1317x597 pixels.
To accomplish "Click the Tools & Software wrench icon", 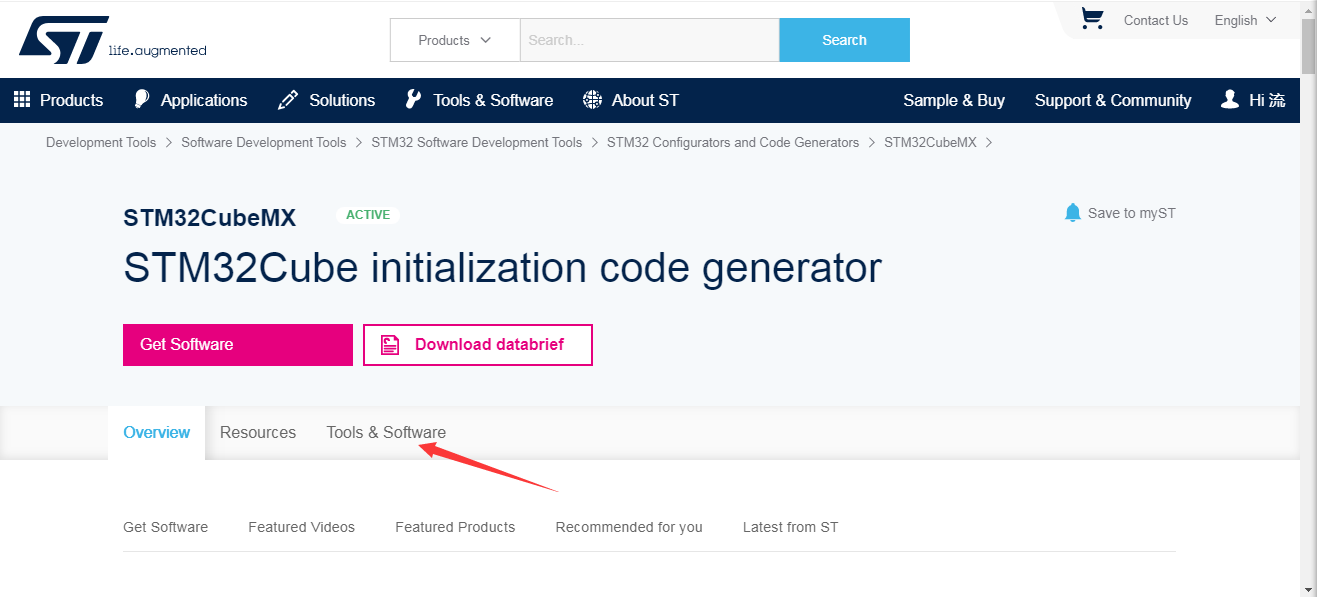I will pyautogui.click(x=413, y=100).
